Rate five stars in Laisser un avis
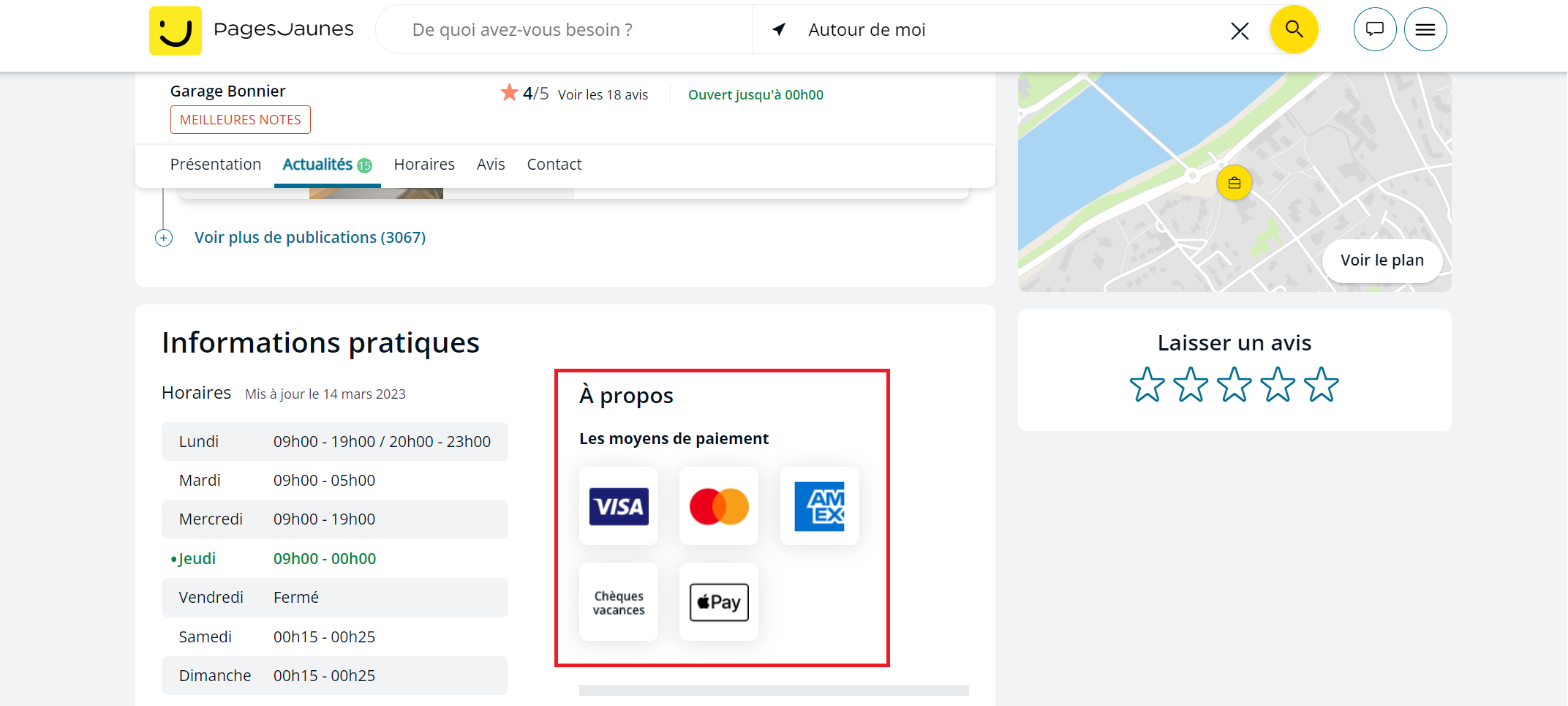The height and width of the screenshot is (706, 1568). coord(1321,385)
